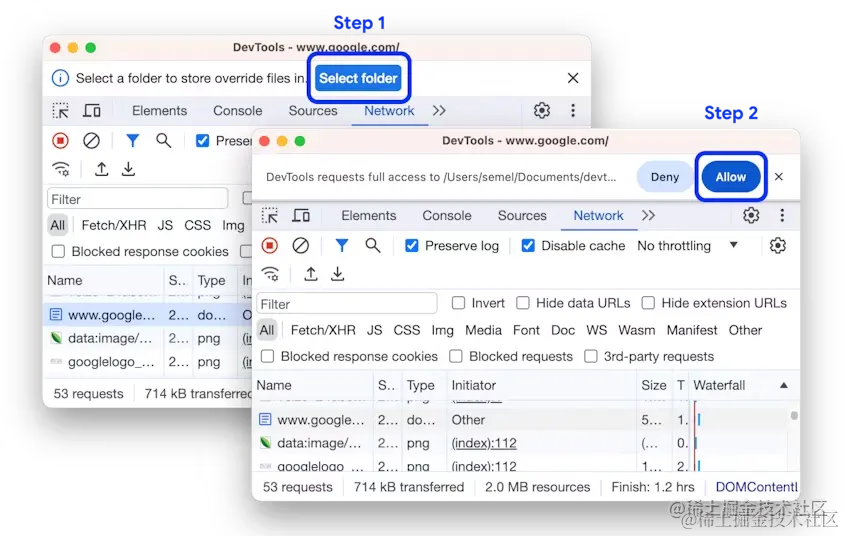Clear network log in back window
Viewport: 845px width, 536px height.
(91, 141)
